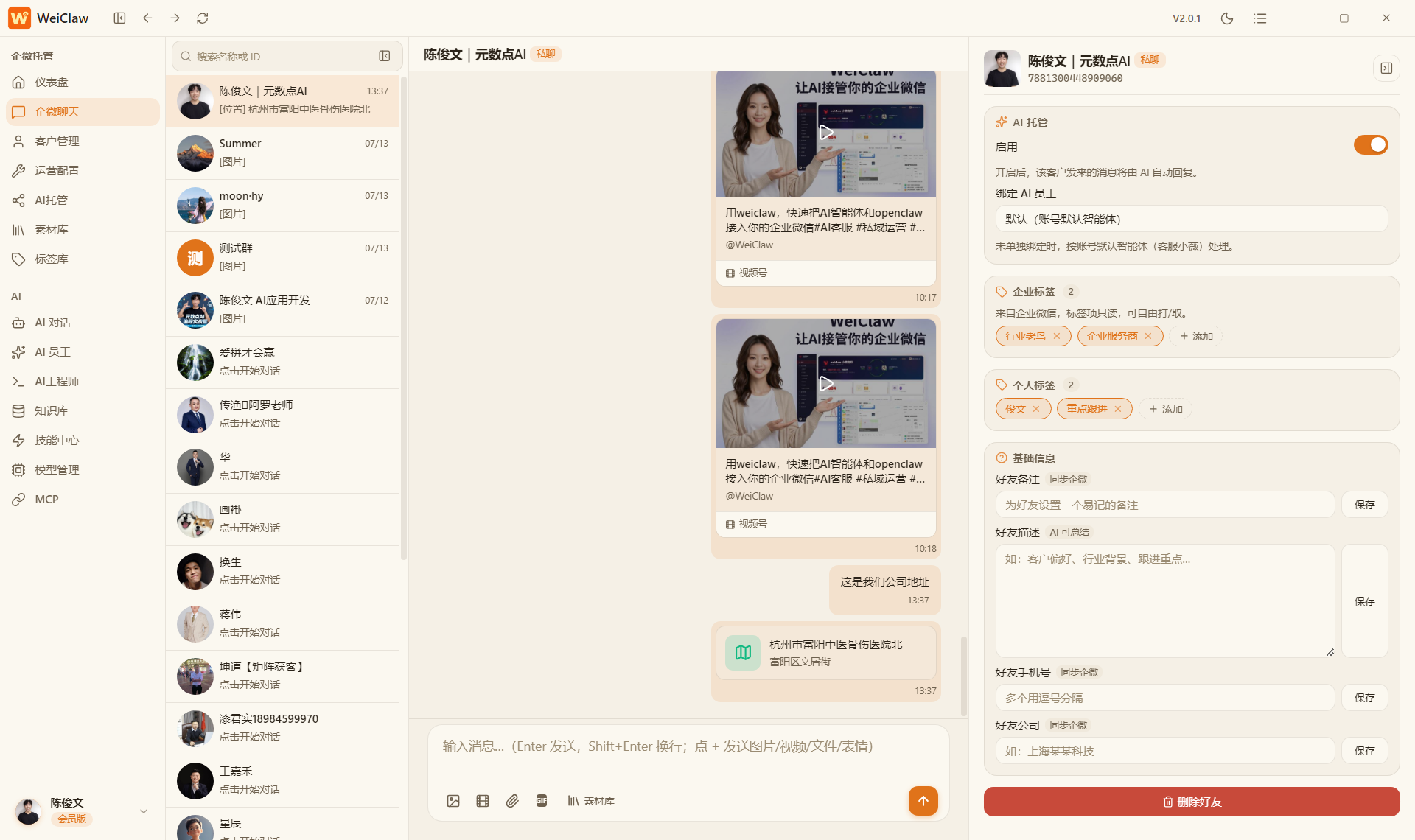
Task: Play the video sent at 10:17
Action: pos(826,133)
